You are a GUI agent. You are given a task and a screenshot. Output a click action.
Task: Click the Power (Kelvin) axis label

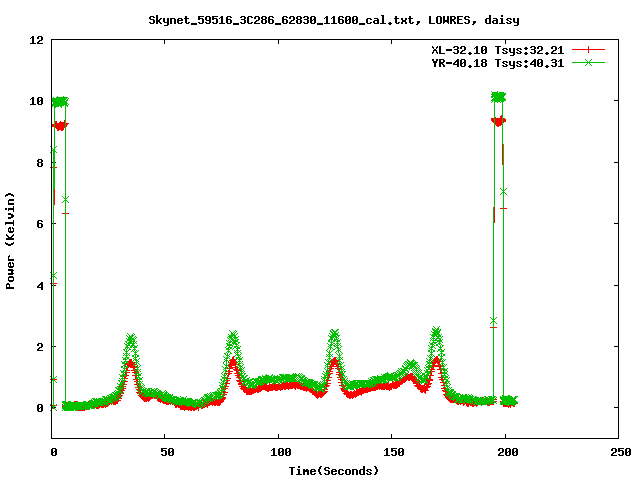(10, 241)
